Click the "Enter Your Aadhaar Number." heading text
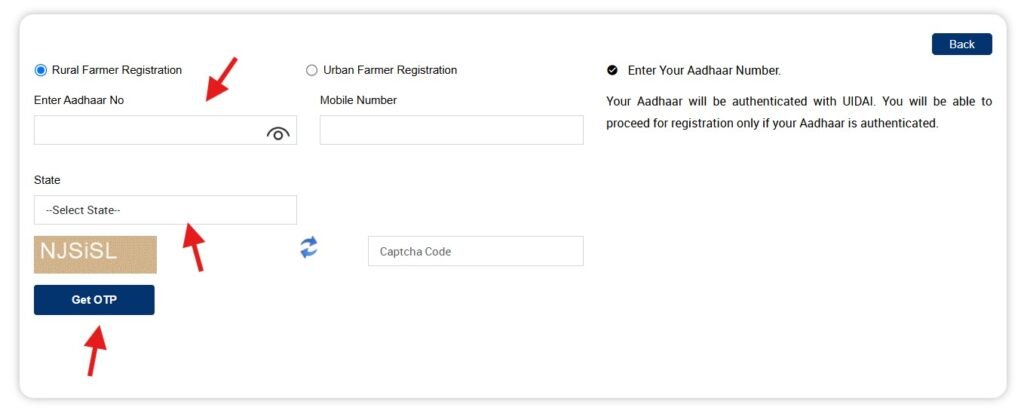The width and height of the screenshot is (1024, 410). 704,70
